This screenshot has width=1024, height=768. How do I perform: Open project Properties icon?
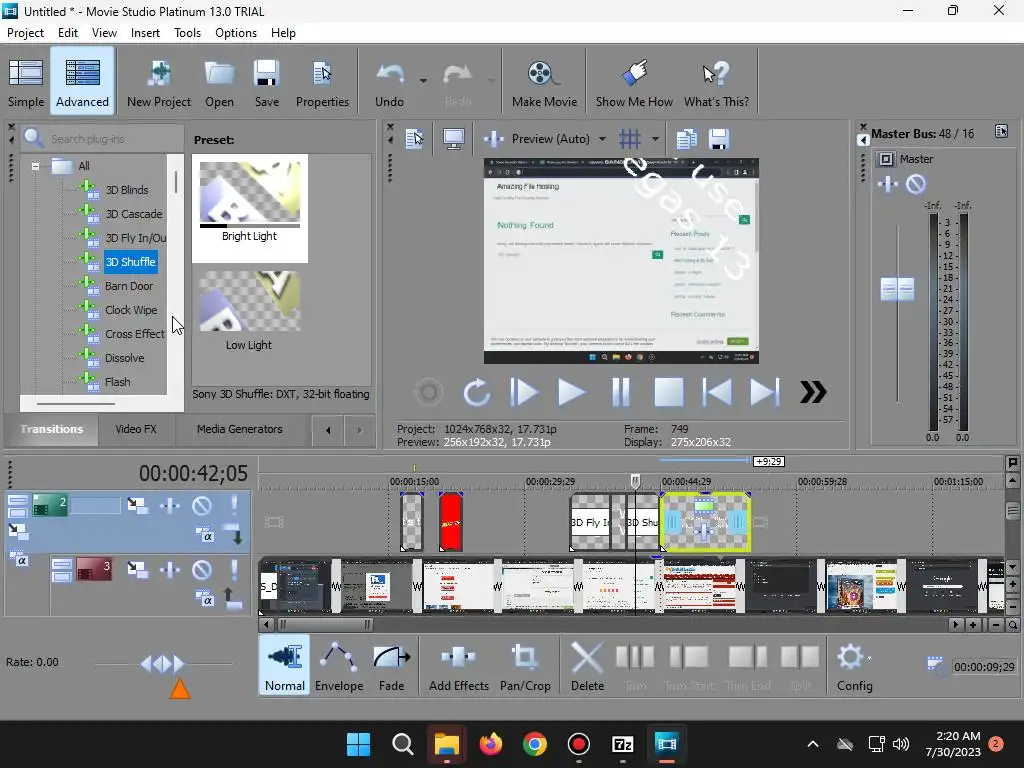click(322, 82)
